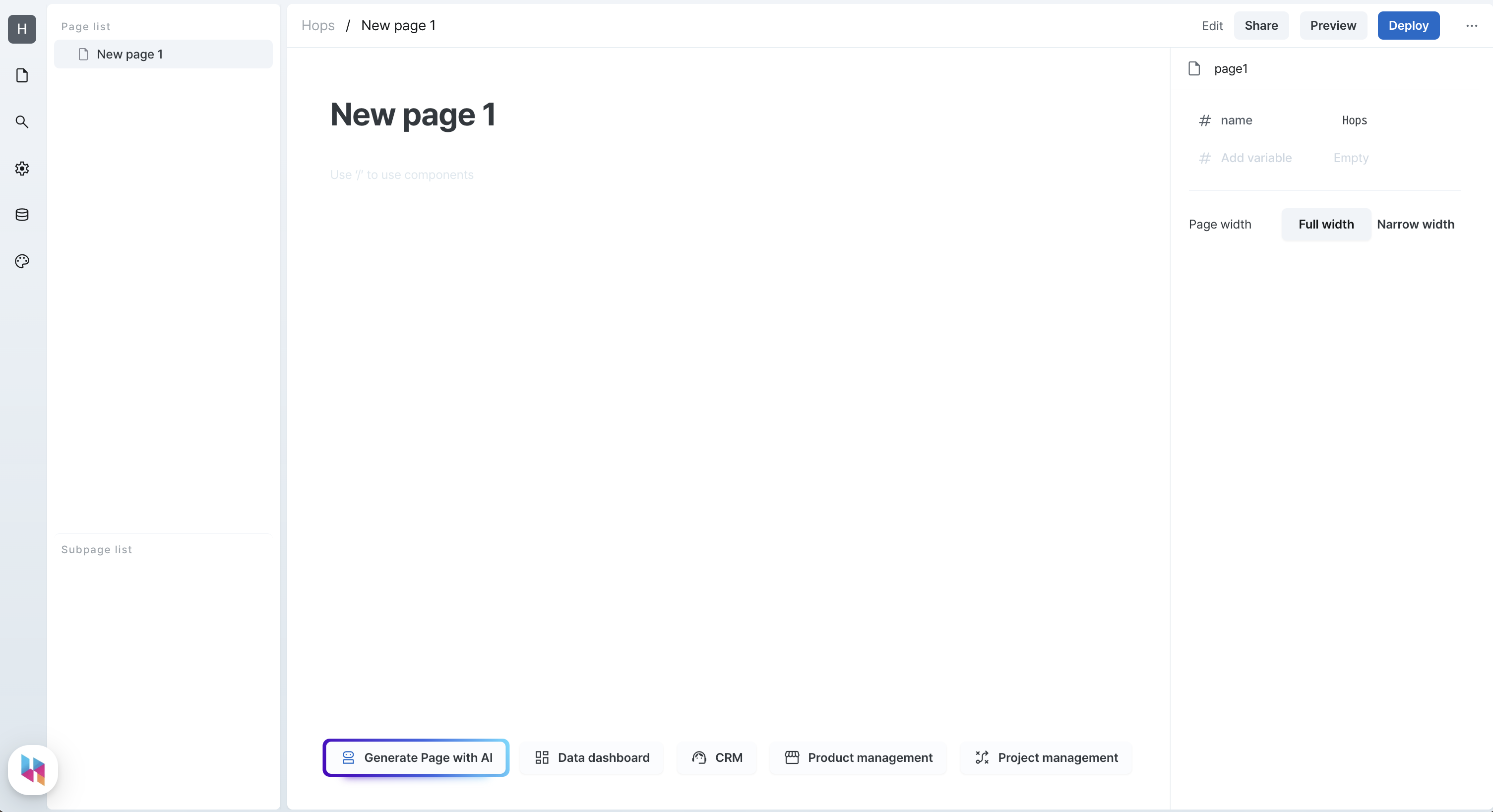Viewport: 1493px width, 812px height.
Task: Click the Deploy button
Action: 1408,25
